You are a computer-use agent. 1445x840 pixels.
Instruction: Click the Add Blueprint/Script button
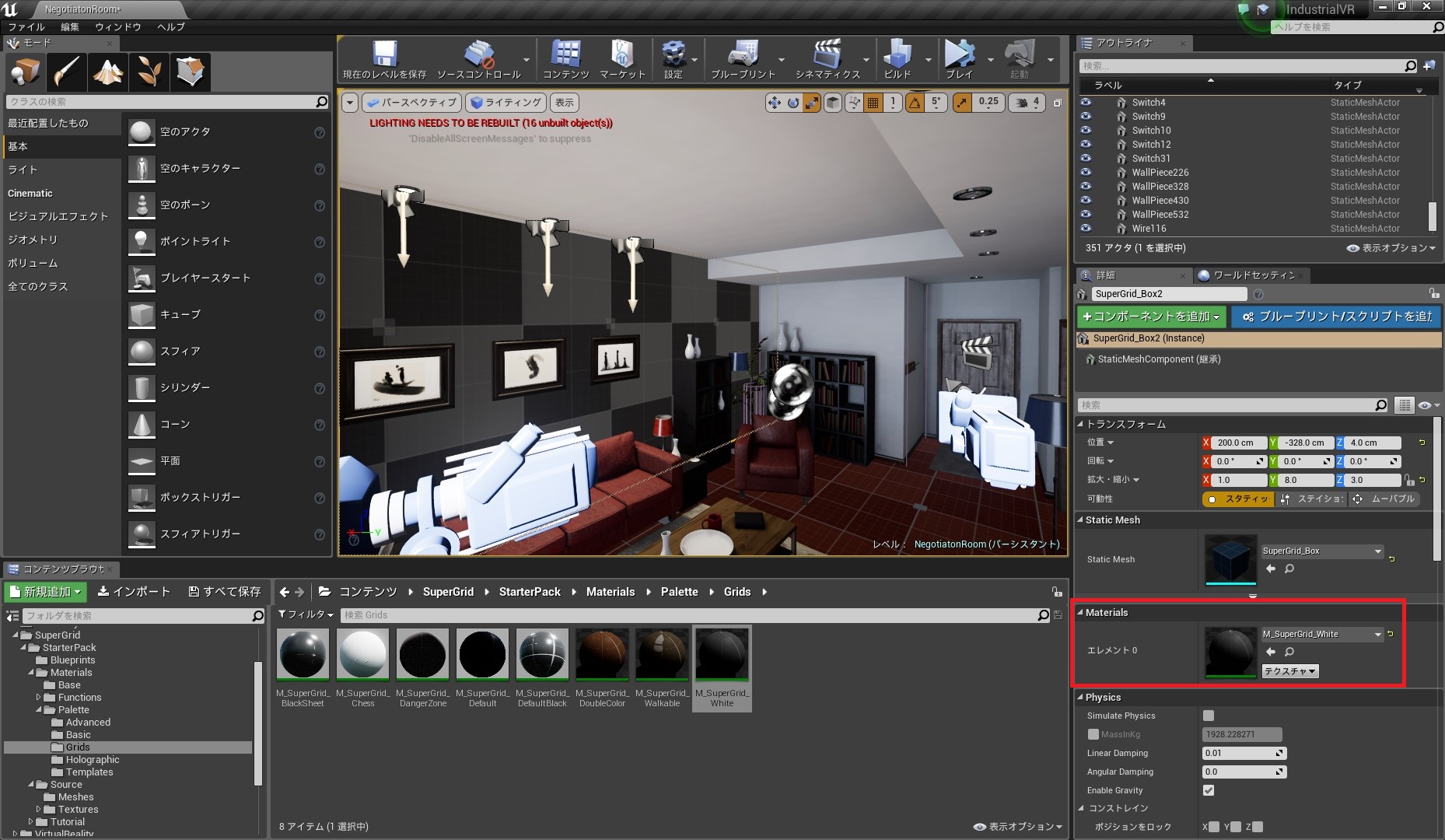click(1337, 317)
